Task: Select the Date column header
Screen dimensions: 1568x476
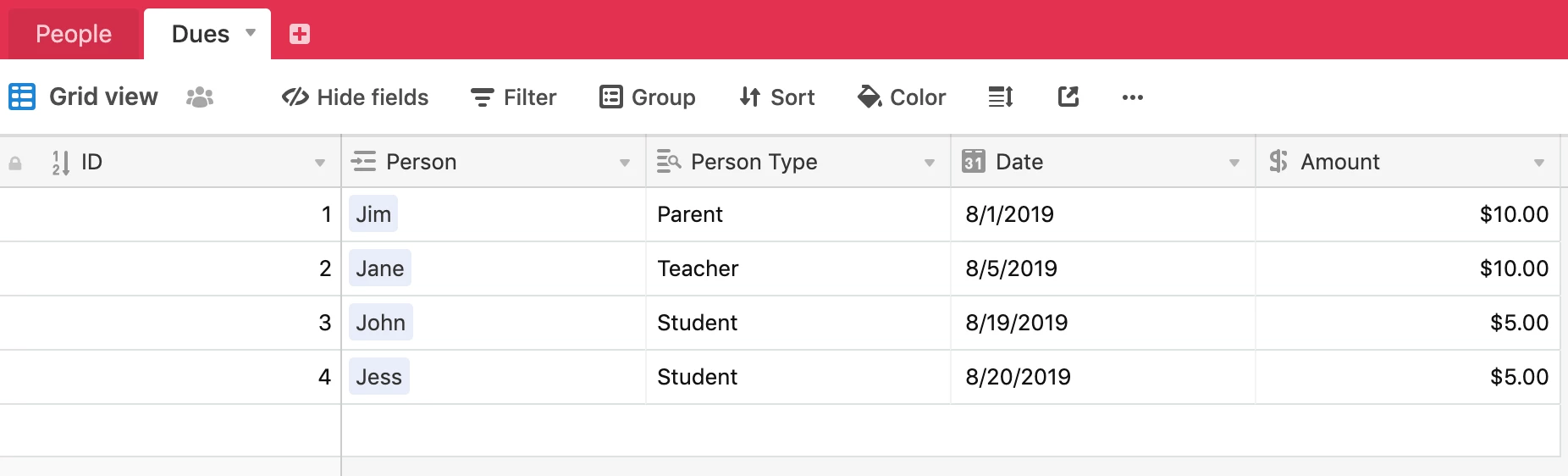Action: (x=1103, y=162)
